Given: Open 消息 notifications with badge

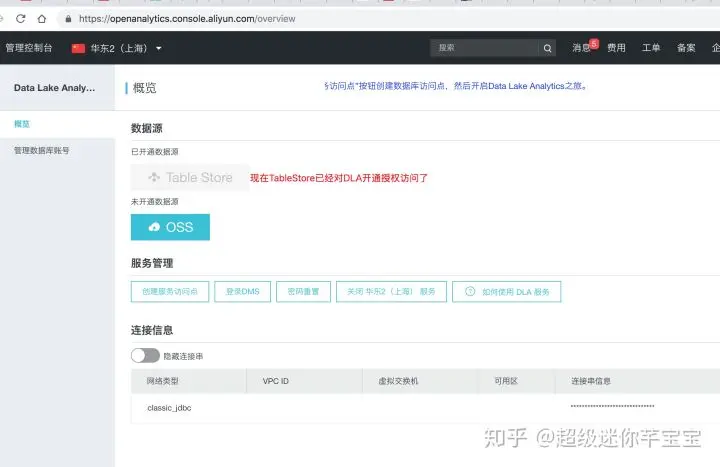Looking at the screenshot, I should click(585, 47).
